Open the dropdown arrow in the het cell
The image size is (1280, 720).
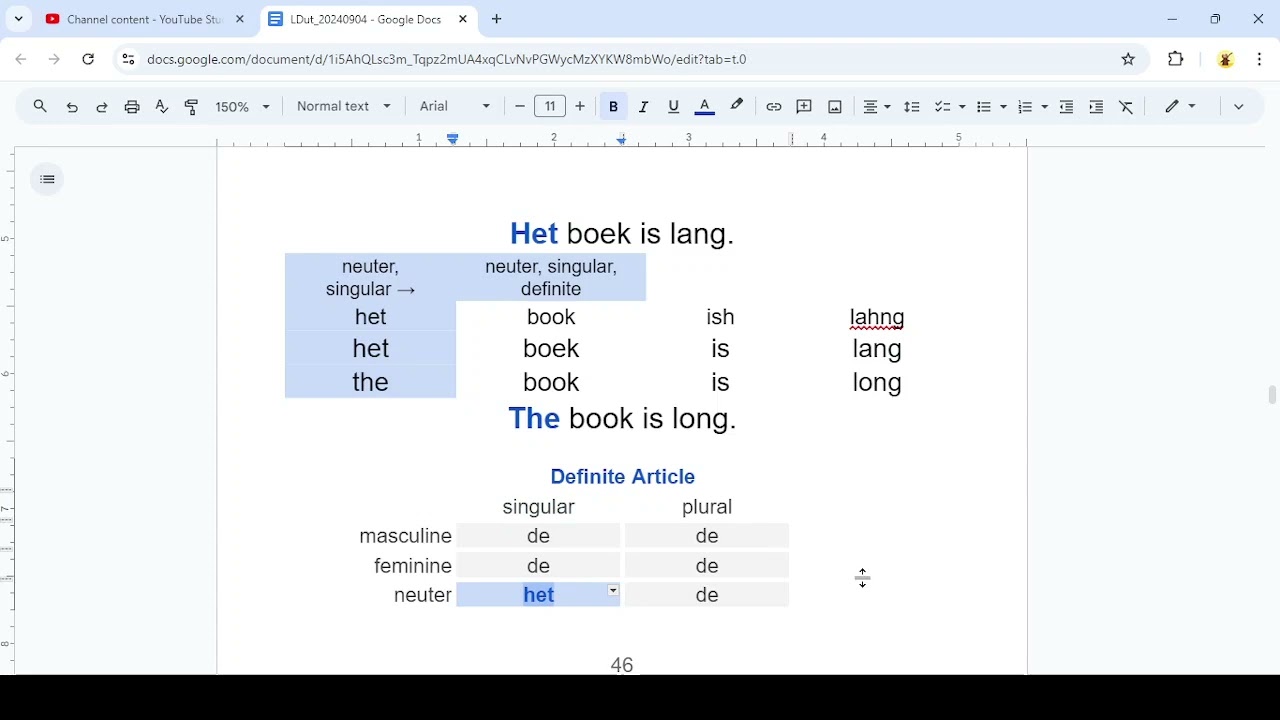pos(613,591)
